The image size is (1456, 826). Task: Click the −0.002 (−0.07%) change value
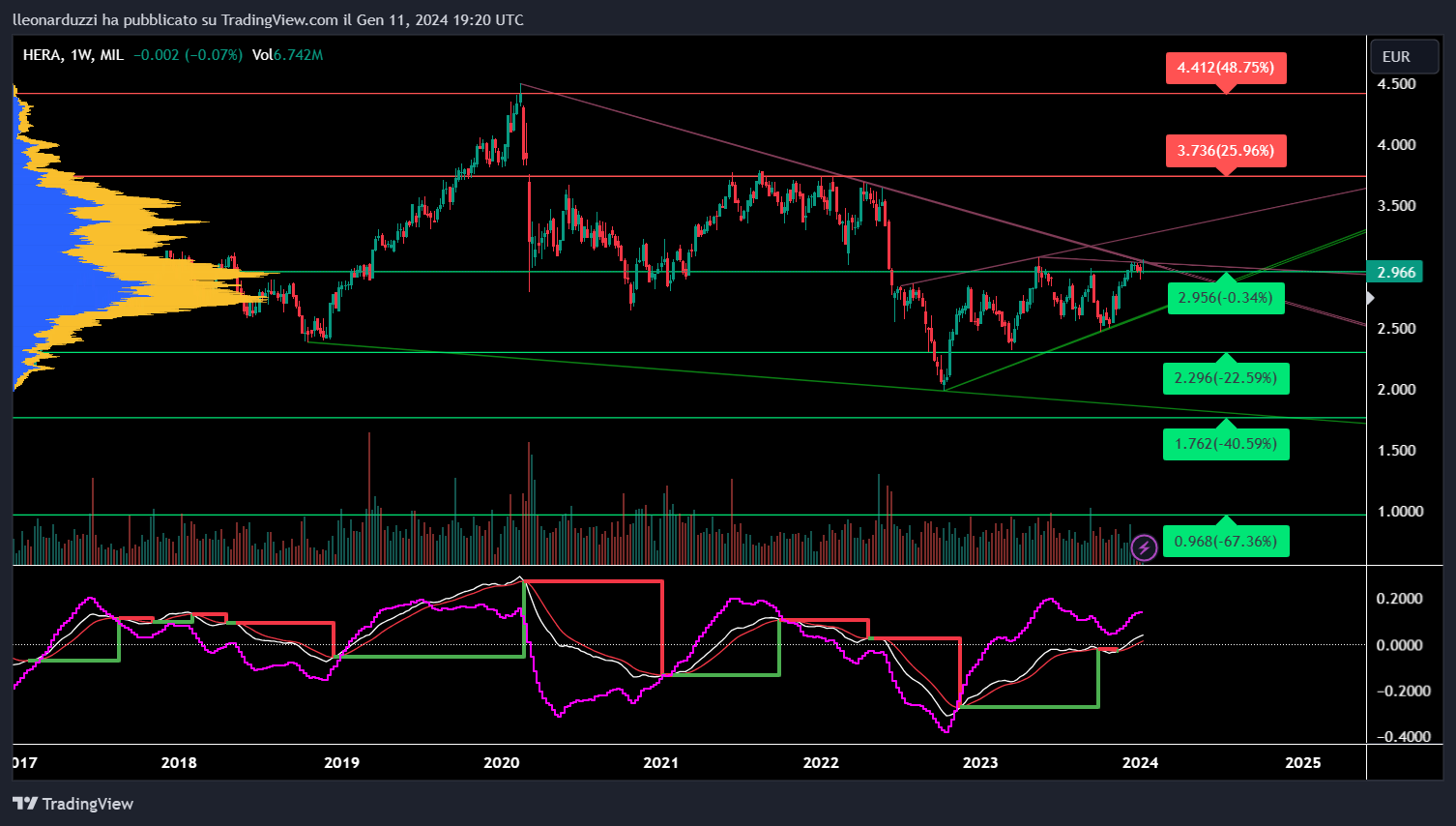coord(188,55)
